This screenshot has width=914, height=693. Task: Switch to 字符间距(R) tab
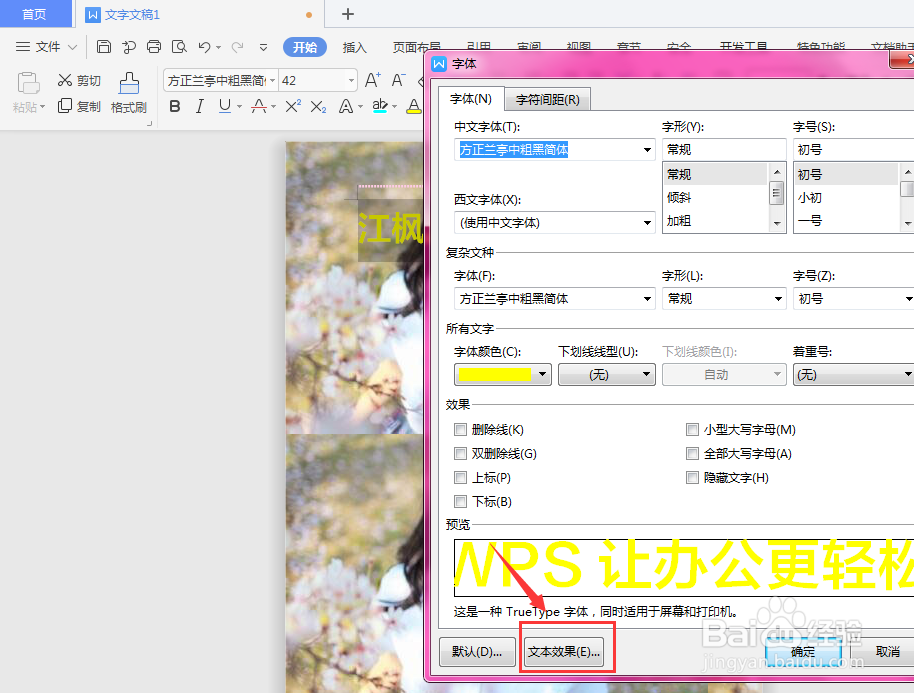click(547, 100)
